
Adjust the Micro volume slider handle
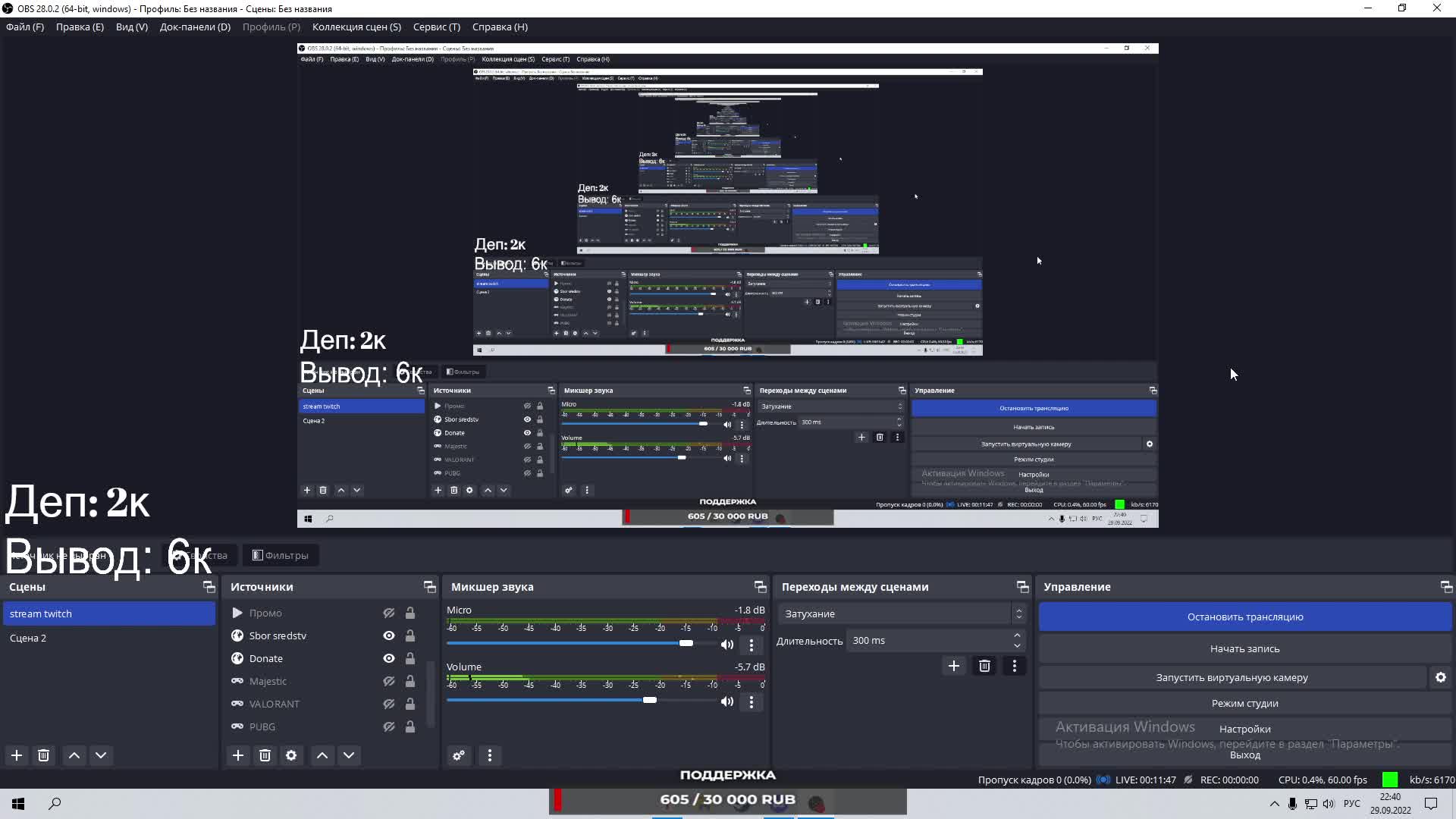coord(686,643)
